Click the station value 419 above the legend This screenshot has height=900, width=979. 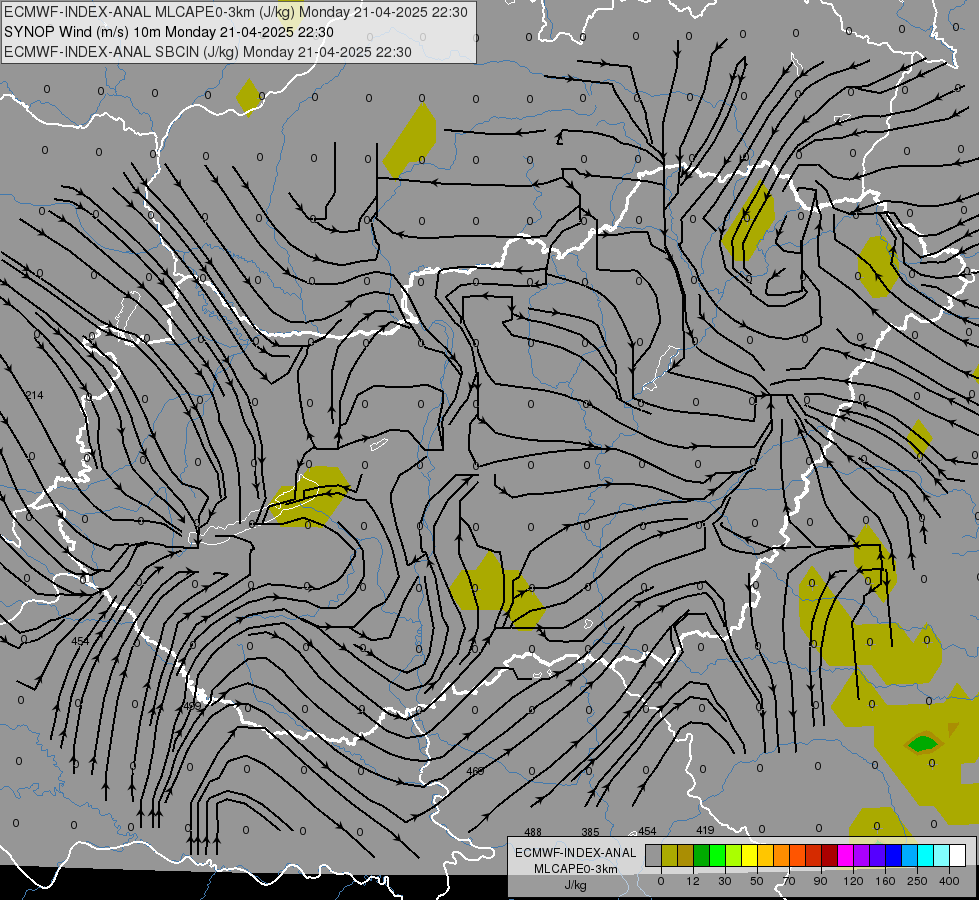(705, 830)
